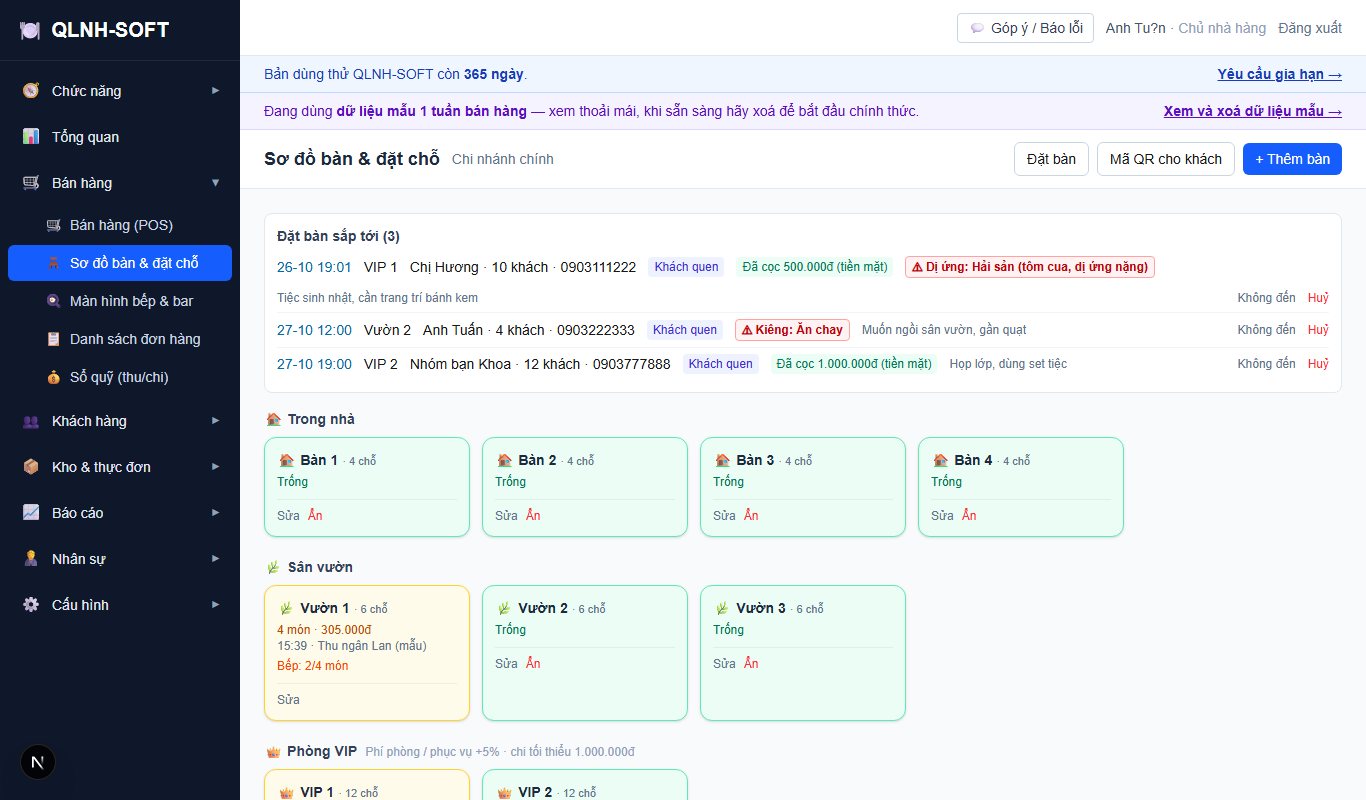Collapse the Bán hàng menu arrow
The image size is (1366, 800).
215,183
